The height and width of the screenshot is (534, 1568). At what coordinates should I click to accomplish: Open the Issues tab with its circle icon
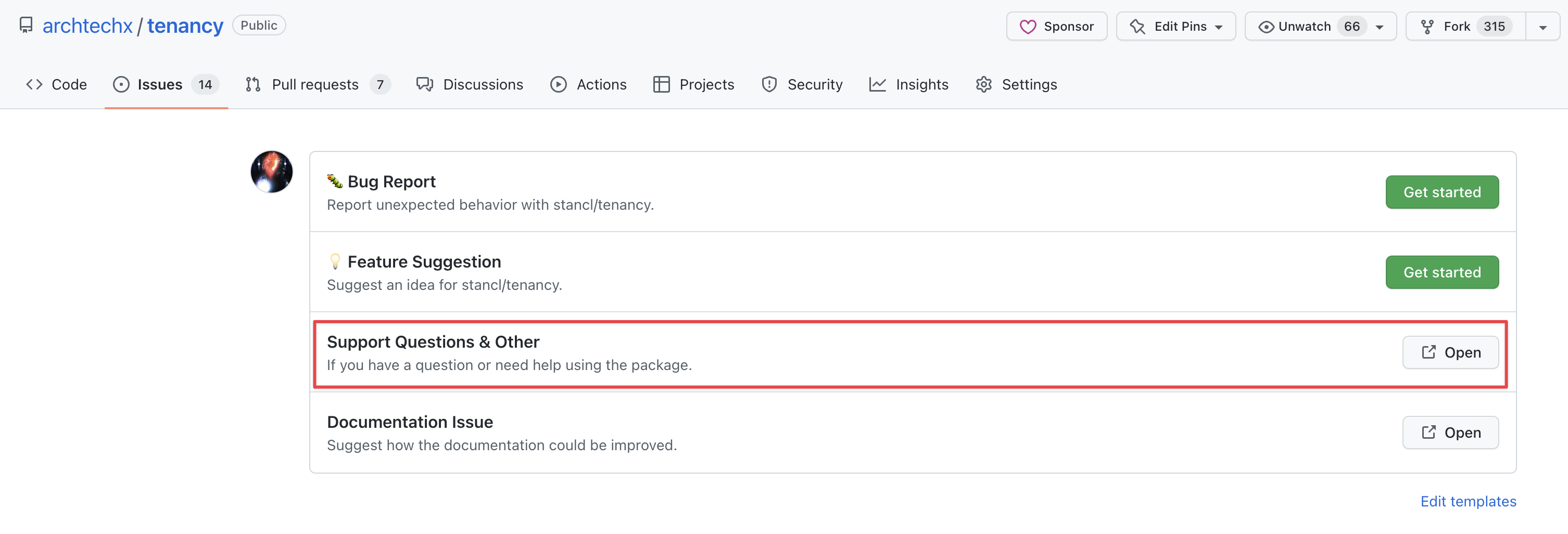point(121,85)
